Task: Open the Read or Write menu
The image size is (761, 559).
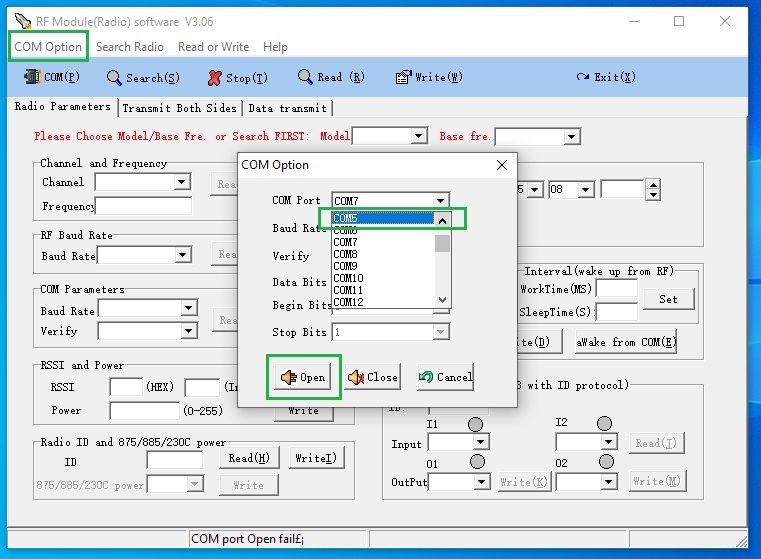Action: (x=214, y=47)
